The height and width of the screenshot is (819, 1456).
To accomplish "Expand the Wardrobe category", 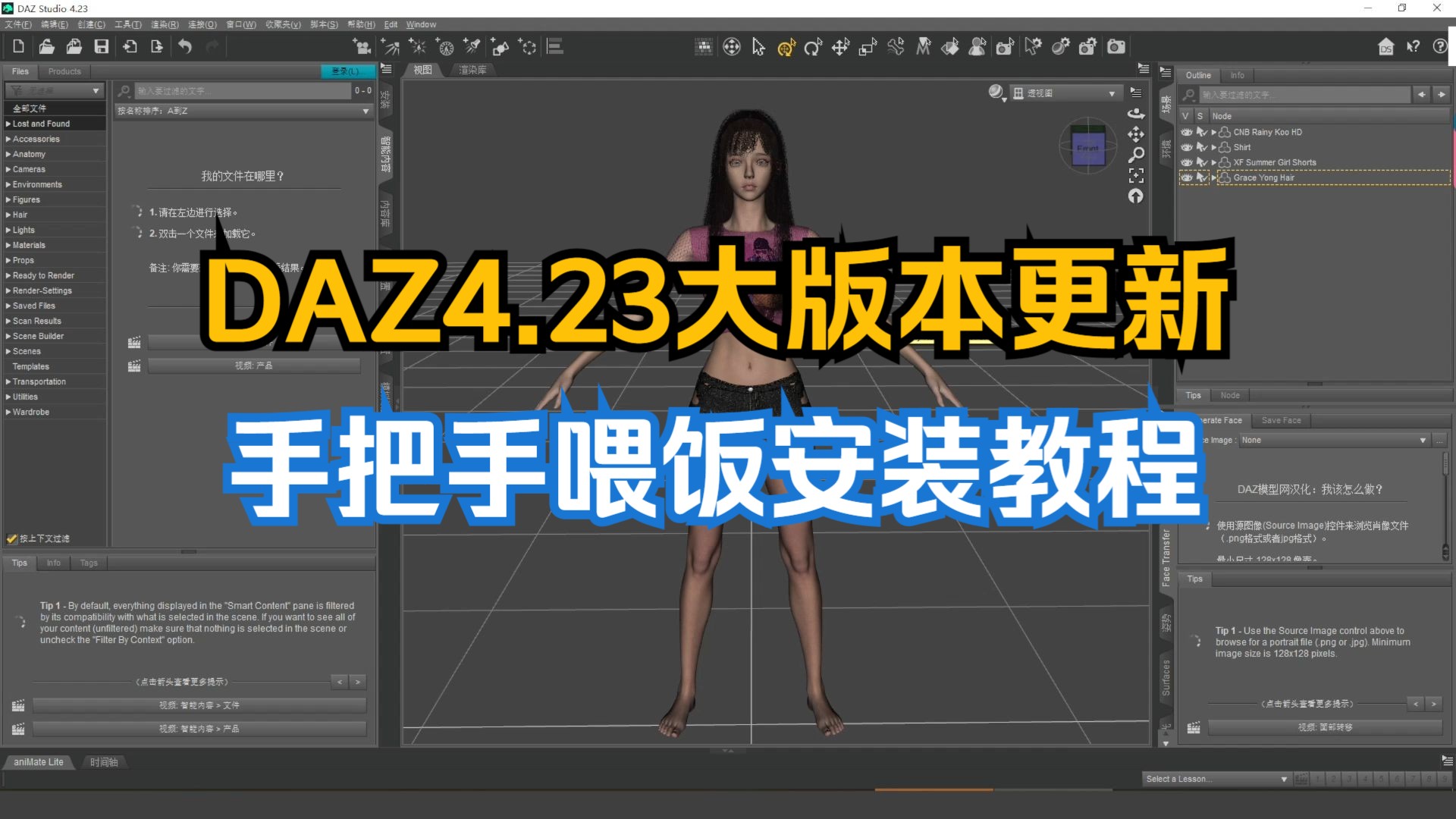I will tap(8, 412).
